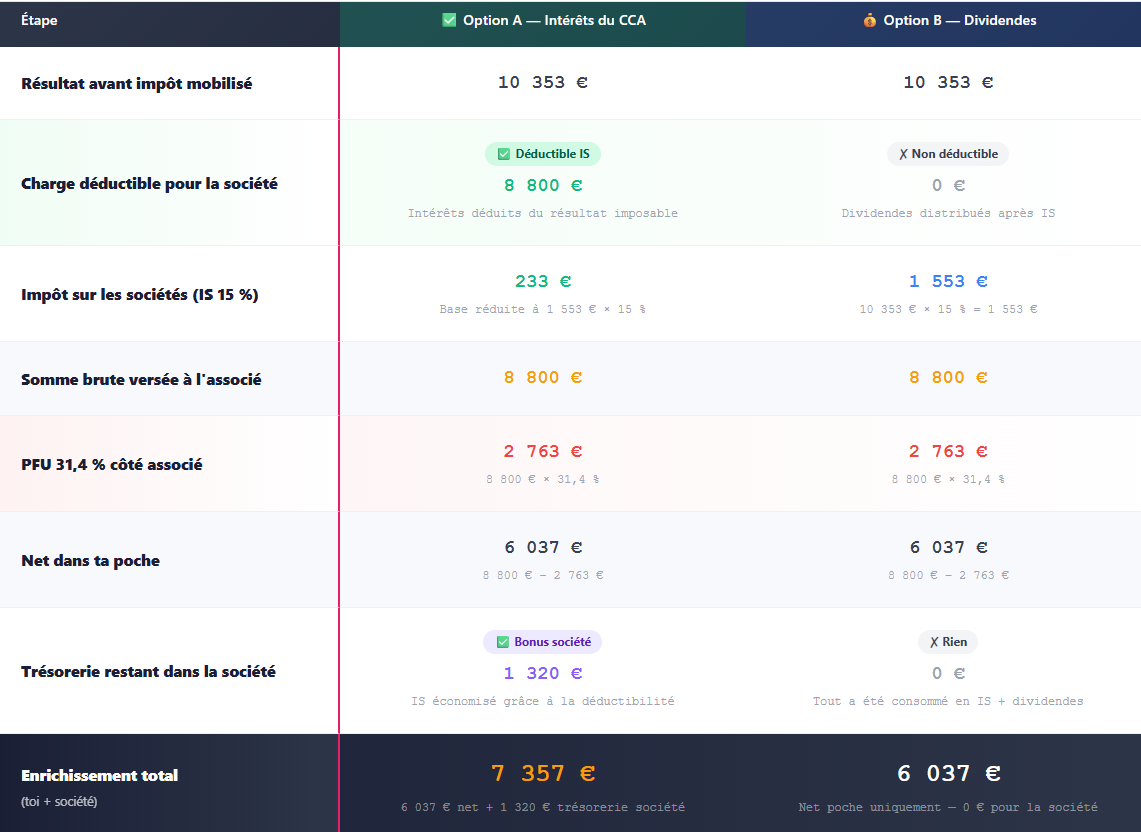Click the X icon in Non déductible badge
1141x832 pixels.
point(903,154)
